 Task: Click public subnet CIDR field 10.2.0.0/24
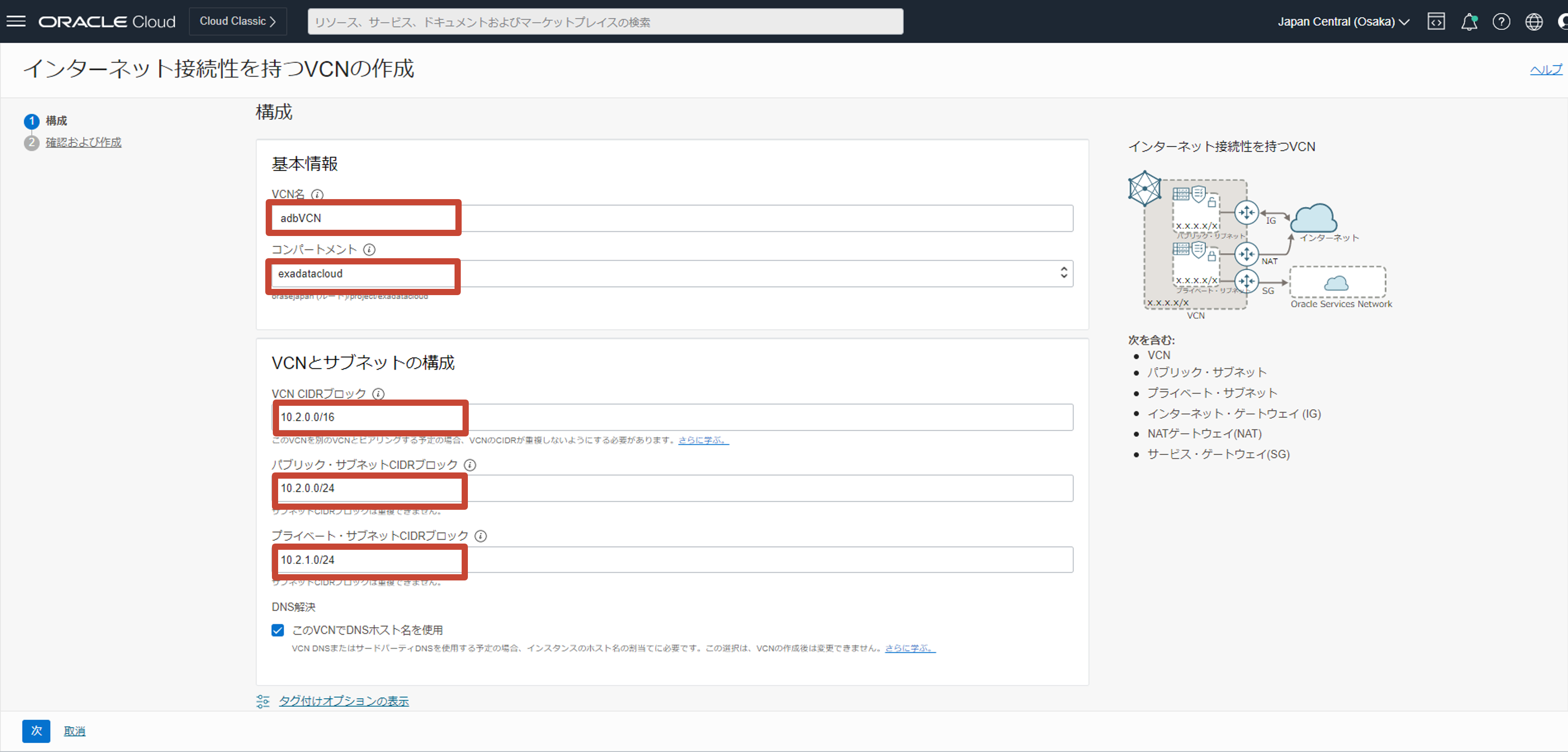click(672, 488)
